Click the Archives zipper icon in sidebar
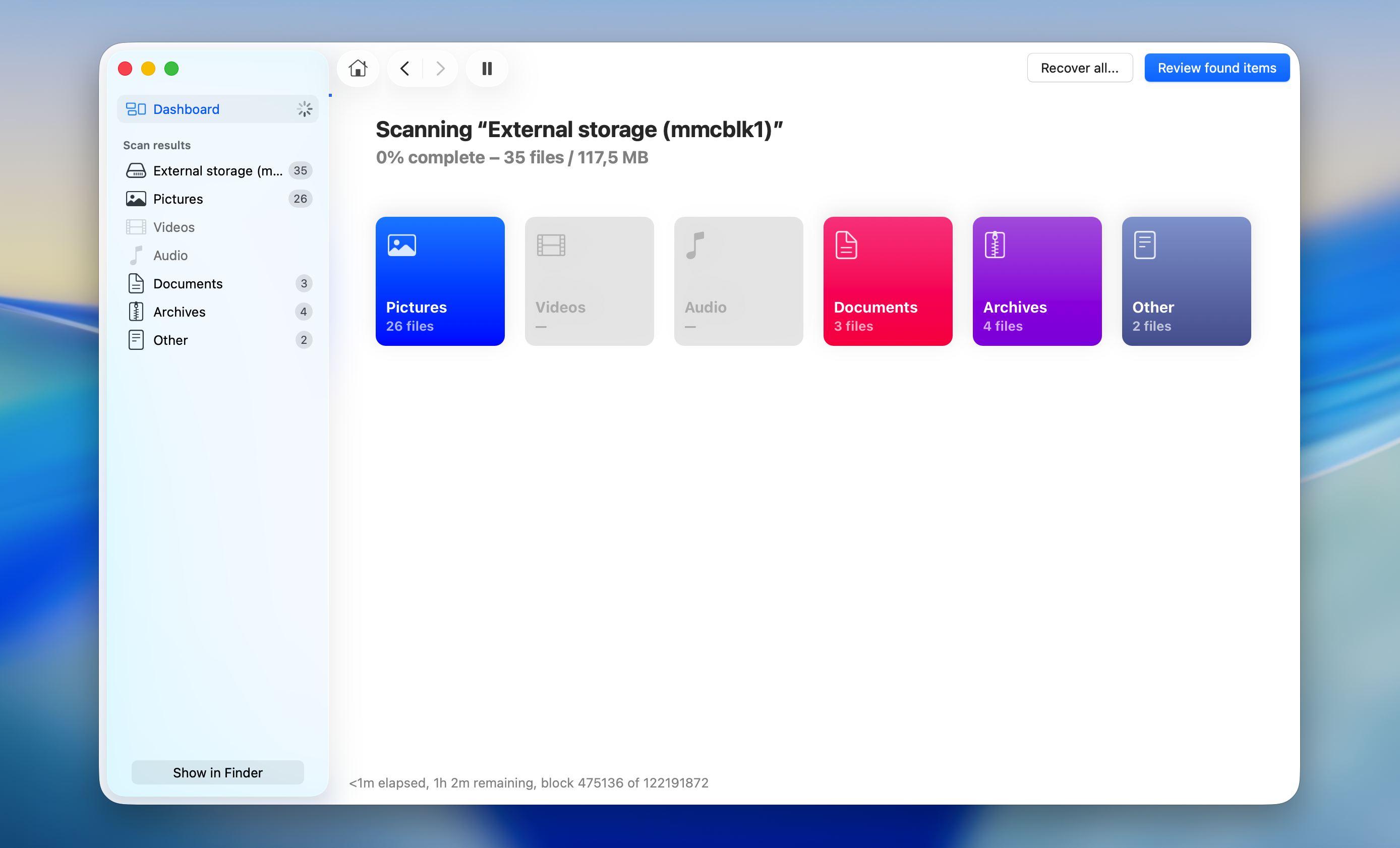The width and height of the screenshot is (1400, 848). pyautogui.click(x=136, y=312)
